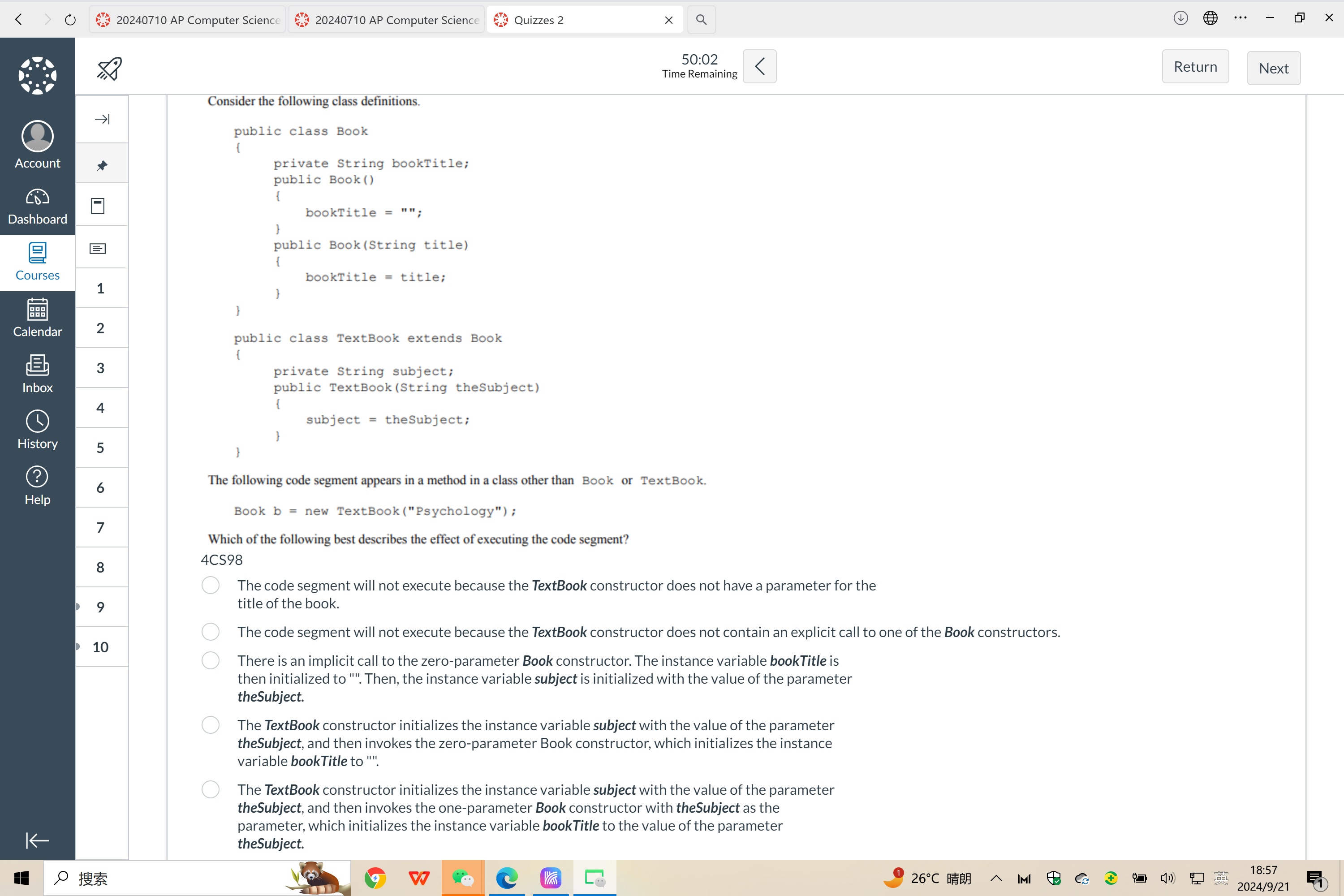Click the rocket/launch icon at top
The height and width of the screenshot is (896, 1344).
tap(110, 69)
